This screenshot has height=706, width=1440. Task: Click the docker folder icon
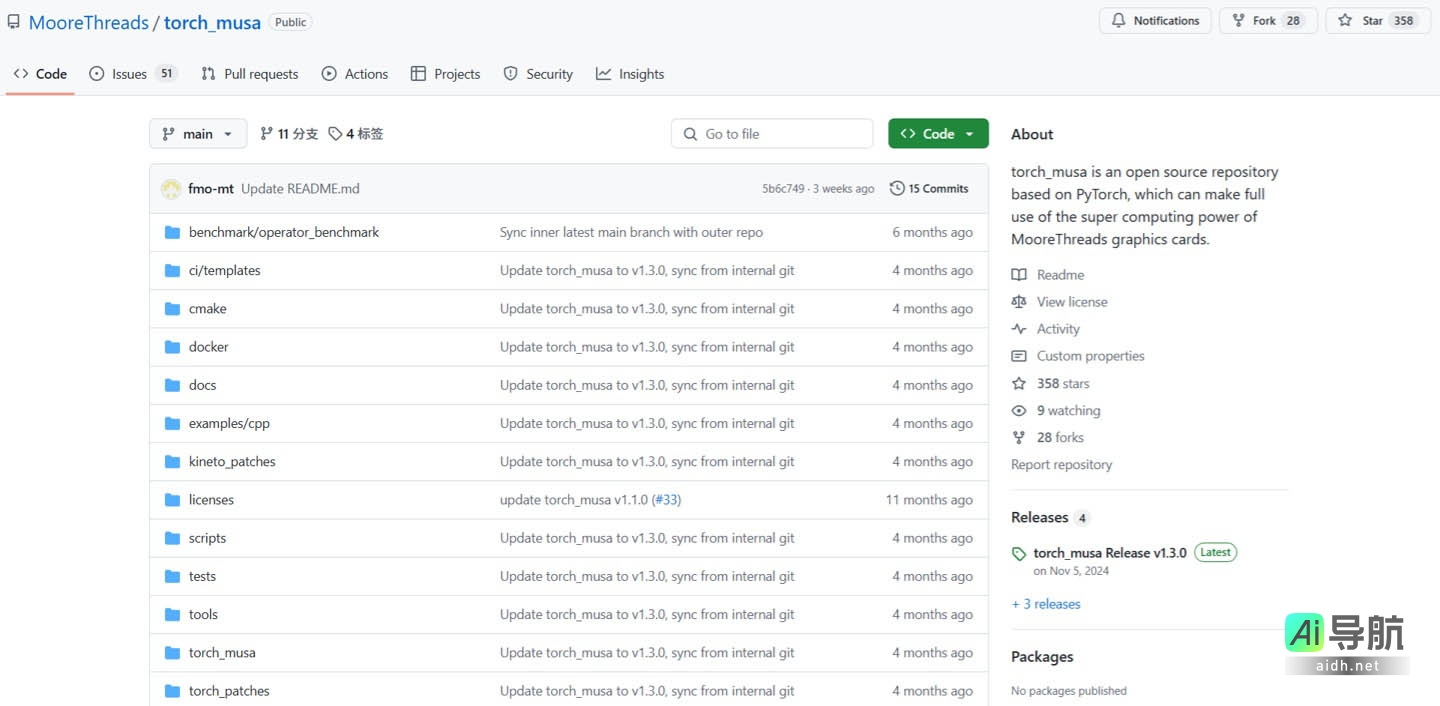[x=172, y=347]
